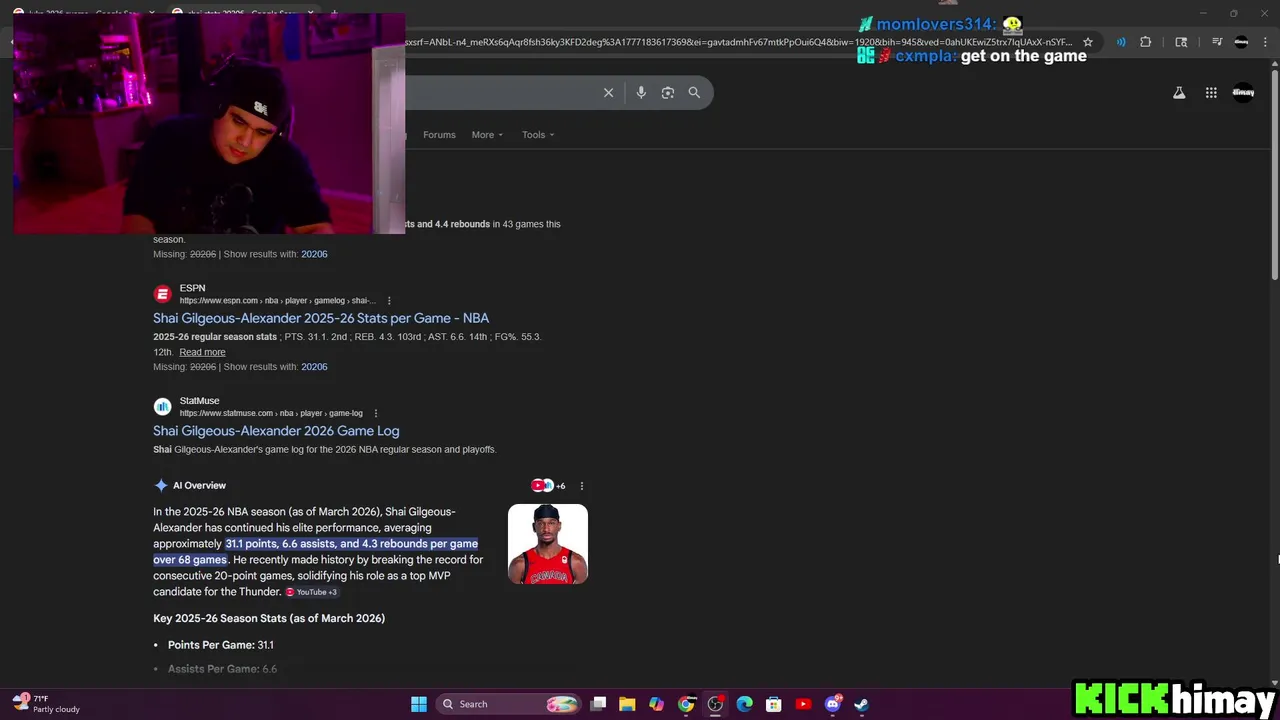Open the Chrome three-dot menu
1280x720 pixels.
[x=1263, y=42]
